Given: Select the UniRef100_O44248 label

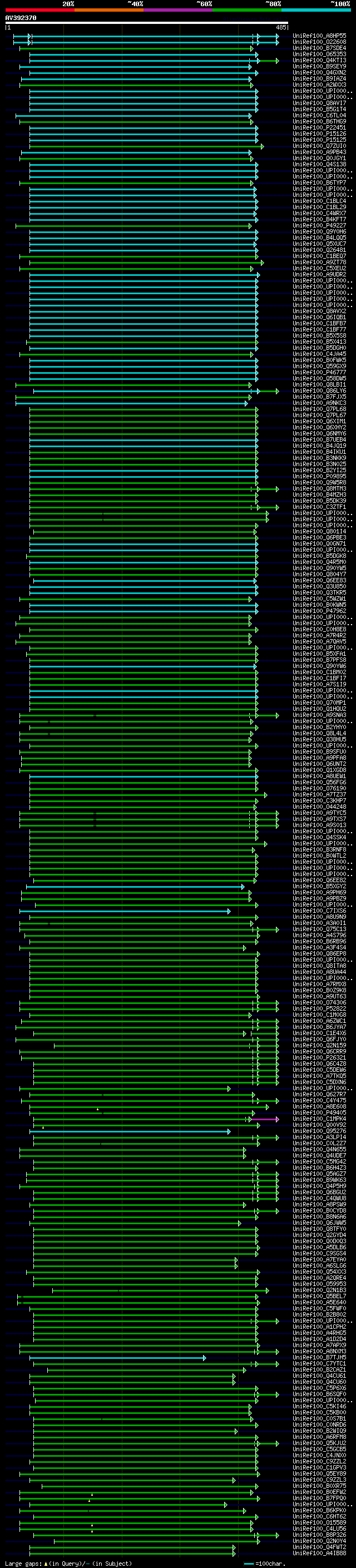Looking at the screenshot, I should [x=319, y=807].
